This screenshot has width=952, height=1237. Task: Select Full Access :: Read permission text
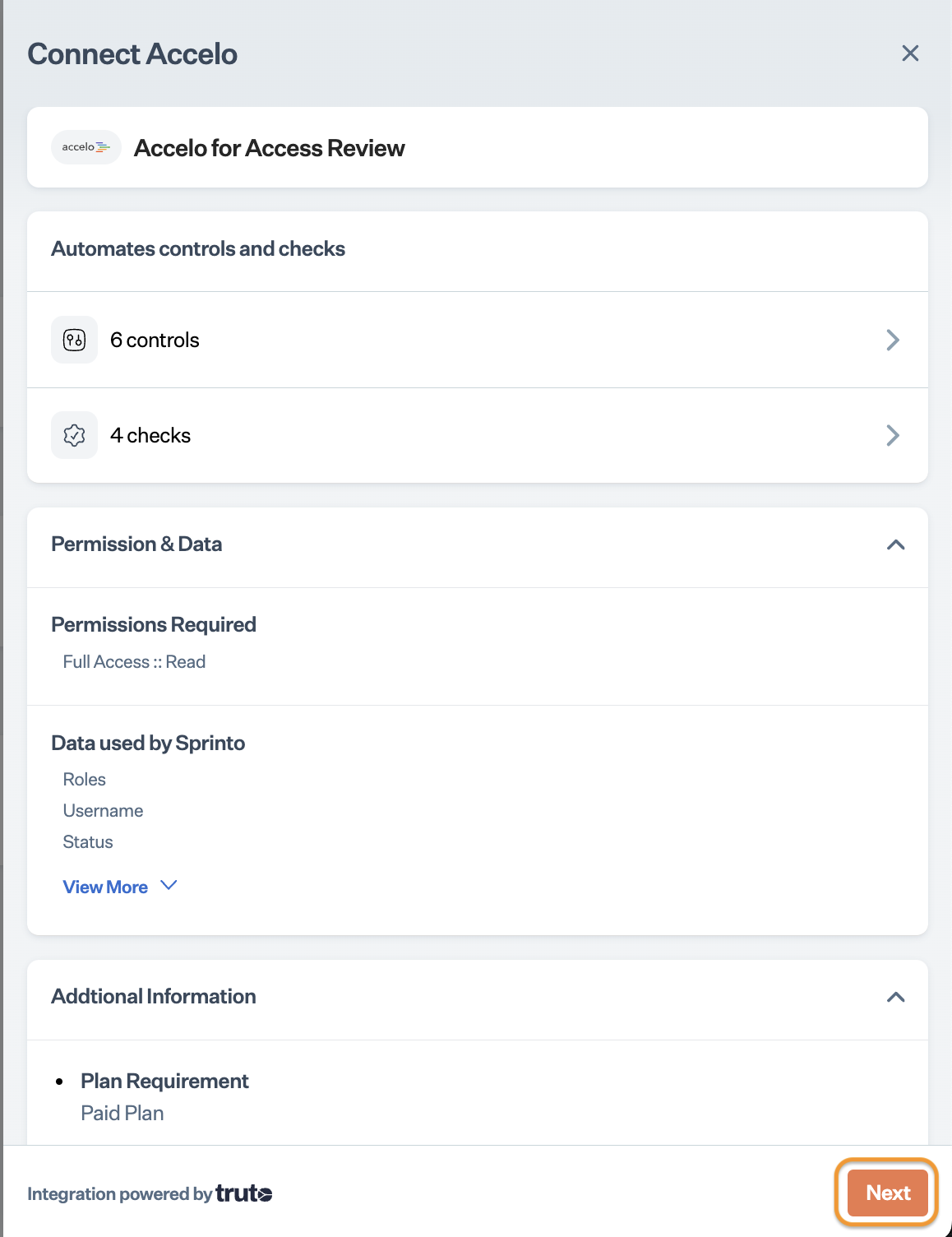(134, 662)
